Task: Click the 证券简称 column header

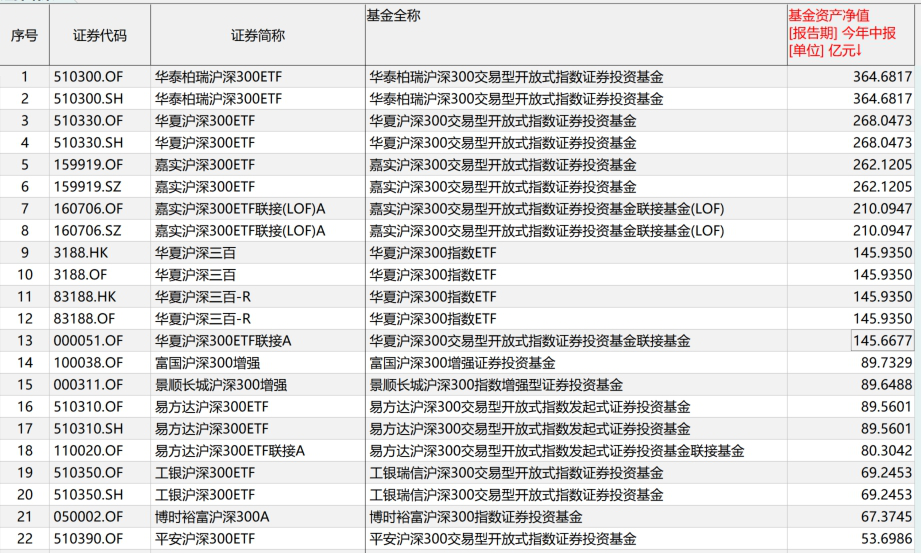Action: coord(258,35)
